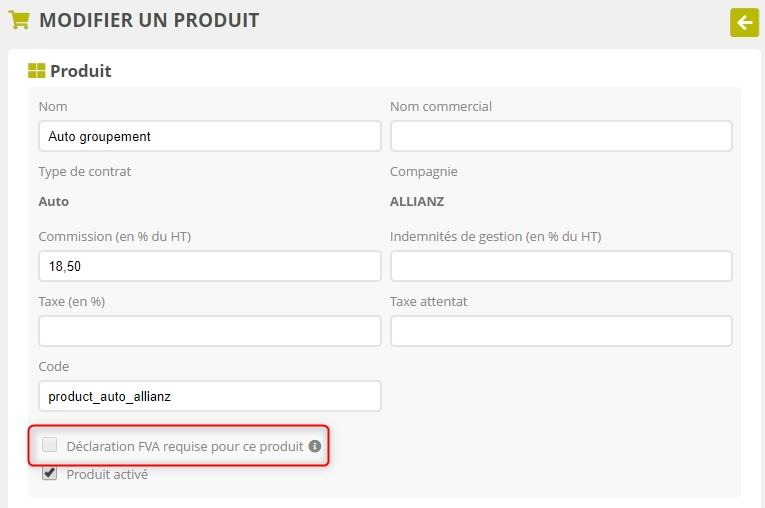This screenshot has width=765, height=508.
Task: Click into the Taxe attentat field
Action: coord(561,331)
